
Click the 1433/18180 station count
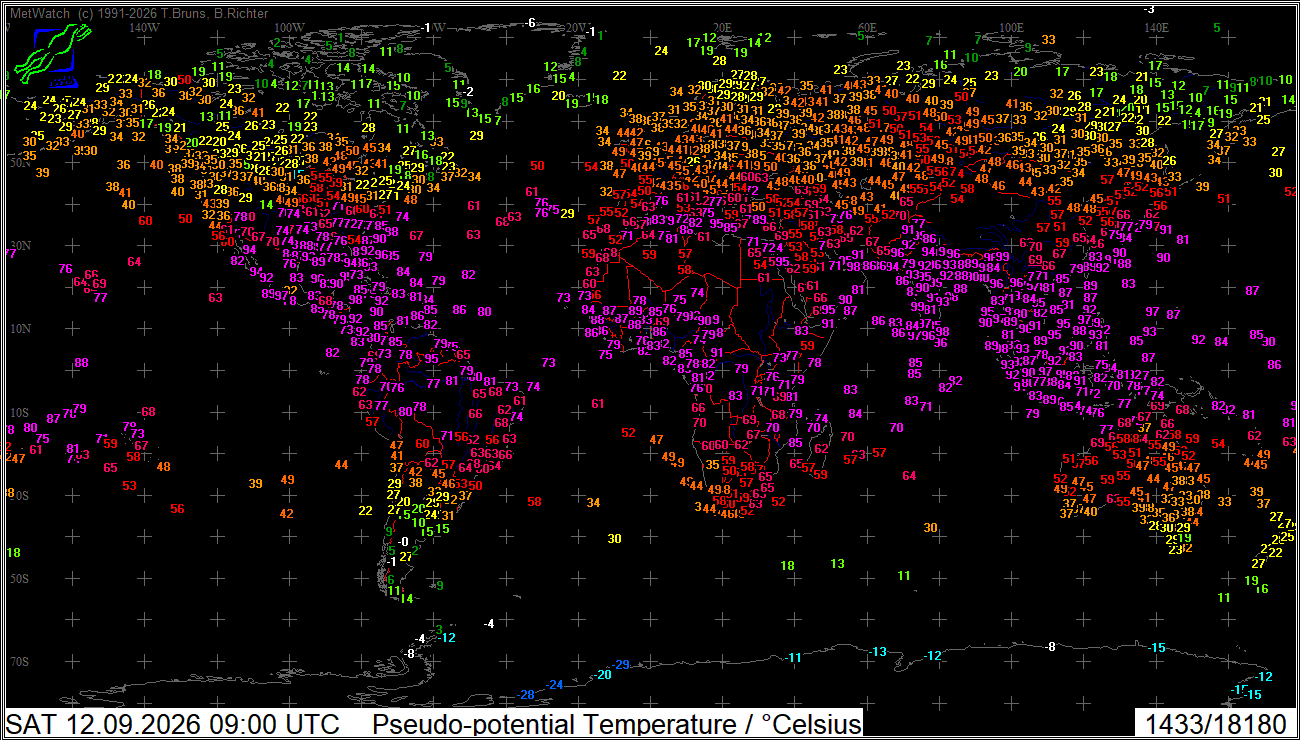[x=1216, y=724]
